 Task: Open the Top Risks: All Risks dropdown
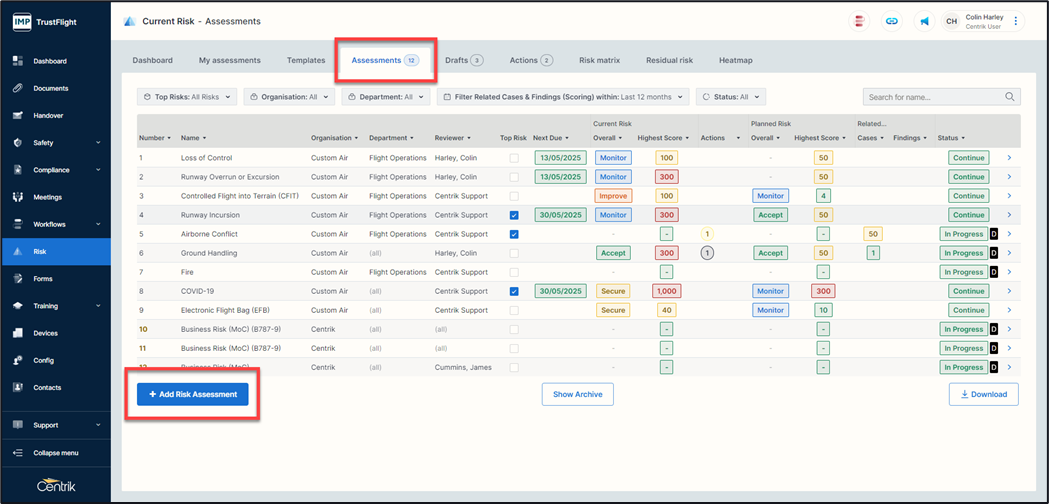(x=187, y=97)
